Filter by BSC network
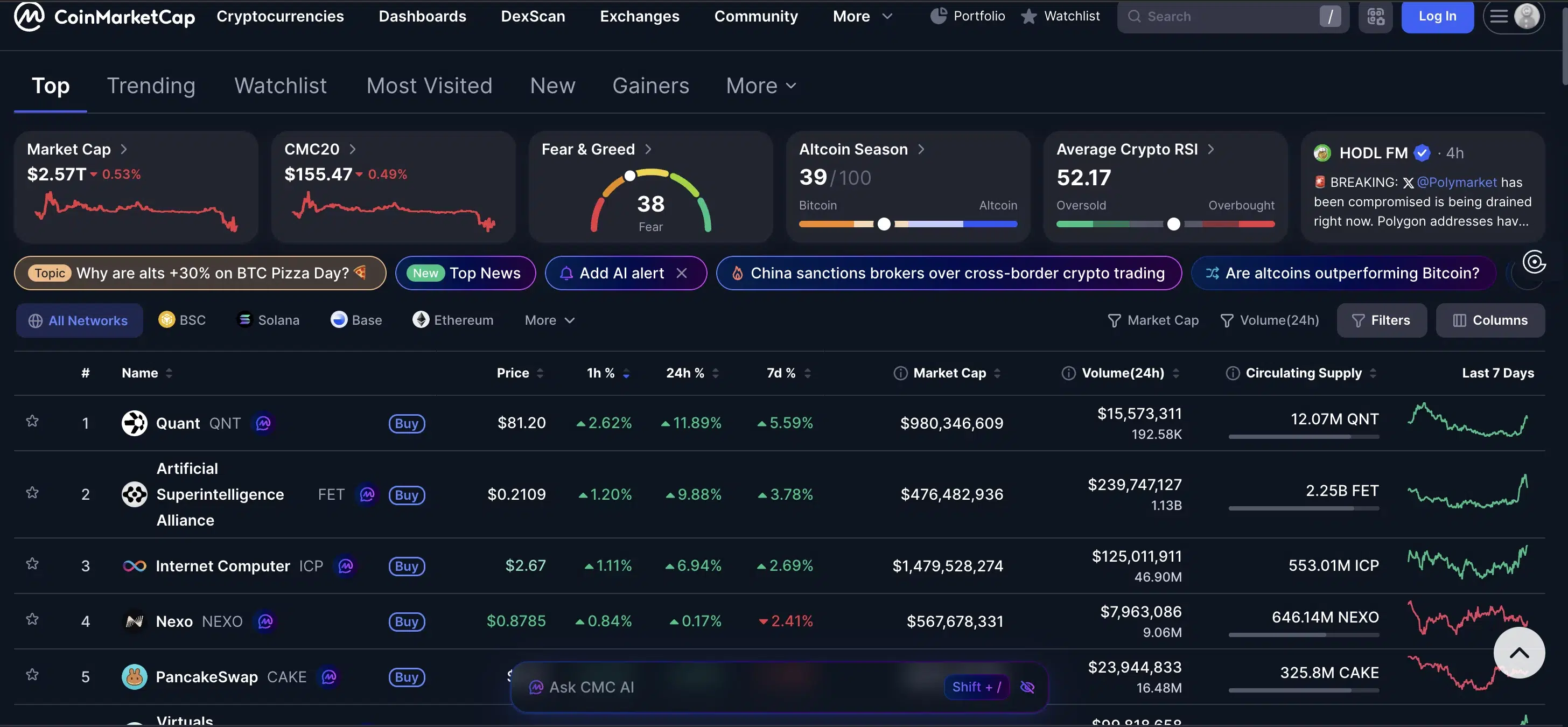 [182, 320]
